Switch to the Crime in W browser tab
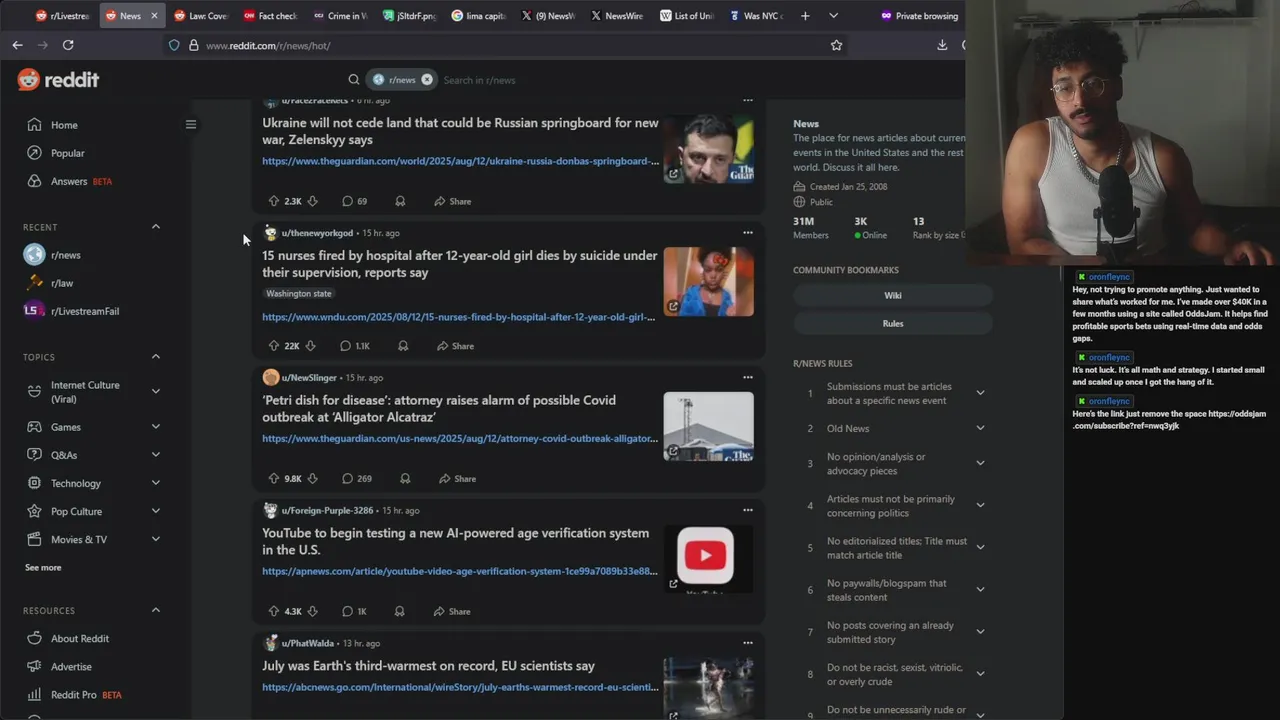 pyautogui.click(x=340, y=16)
